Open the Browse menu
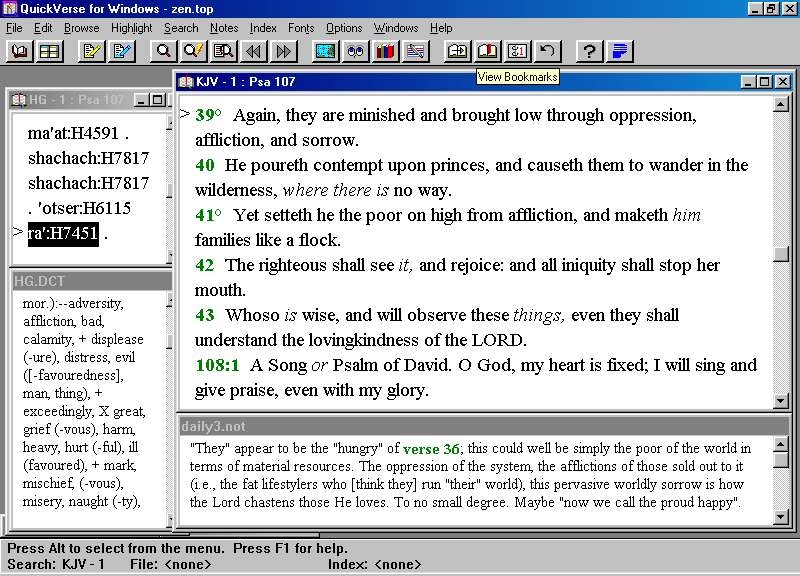800x576 pixels. (82, 28)
